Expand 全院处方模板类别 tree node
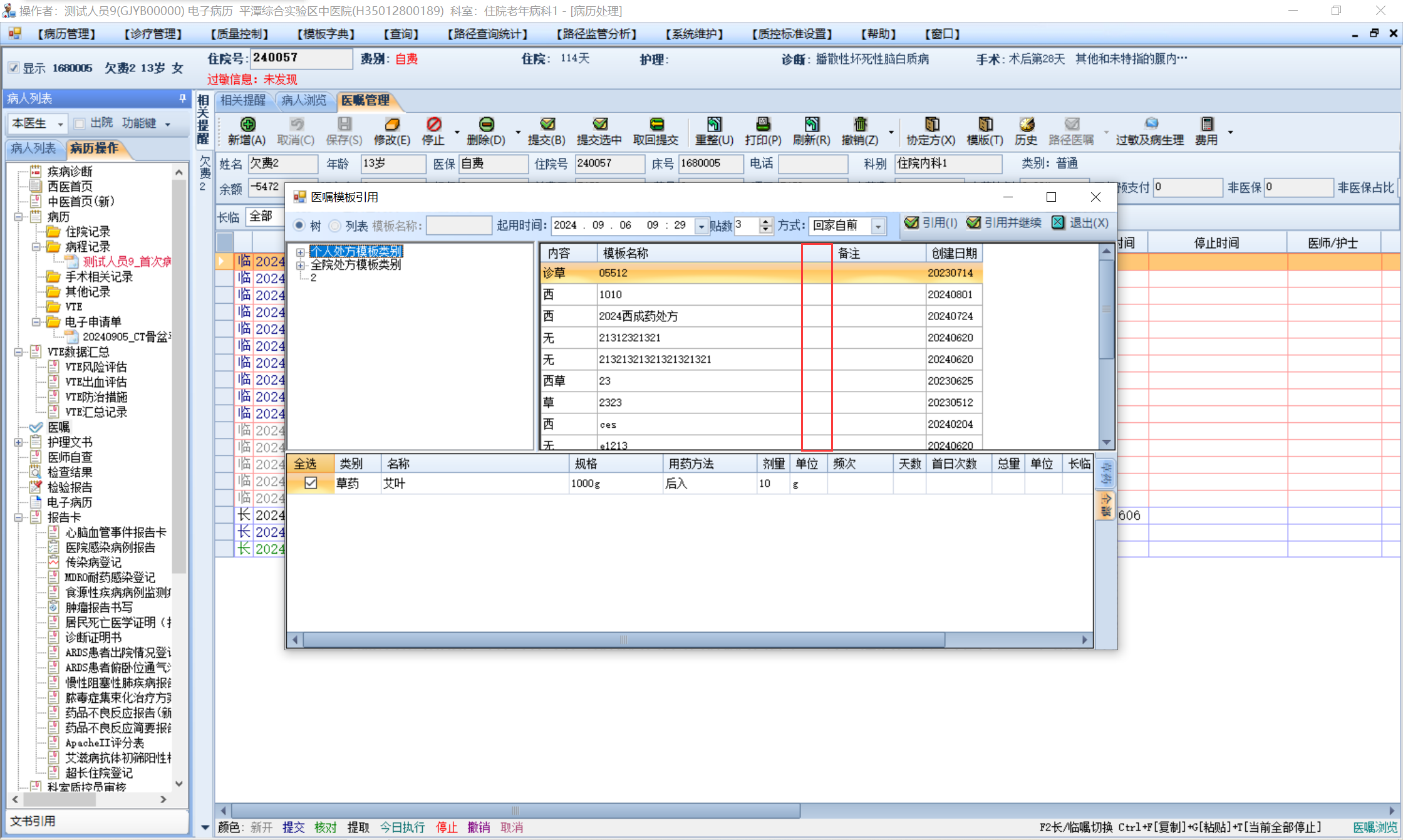Image resolution: width=1403 pixels, height=840 pixels. pyautogui.click(x=301, y=265)
